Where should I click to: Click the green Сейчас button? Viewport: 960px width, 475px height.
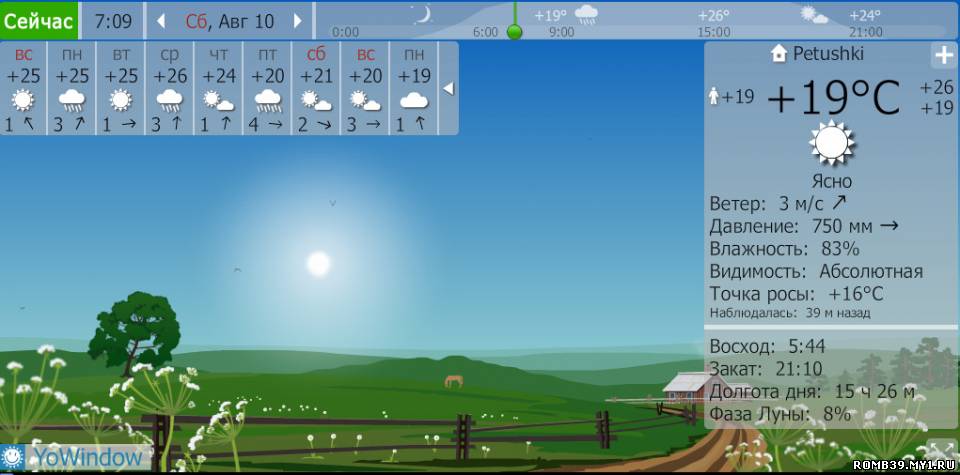38,20
